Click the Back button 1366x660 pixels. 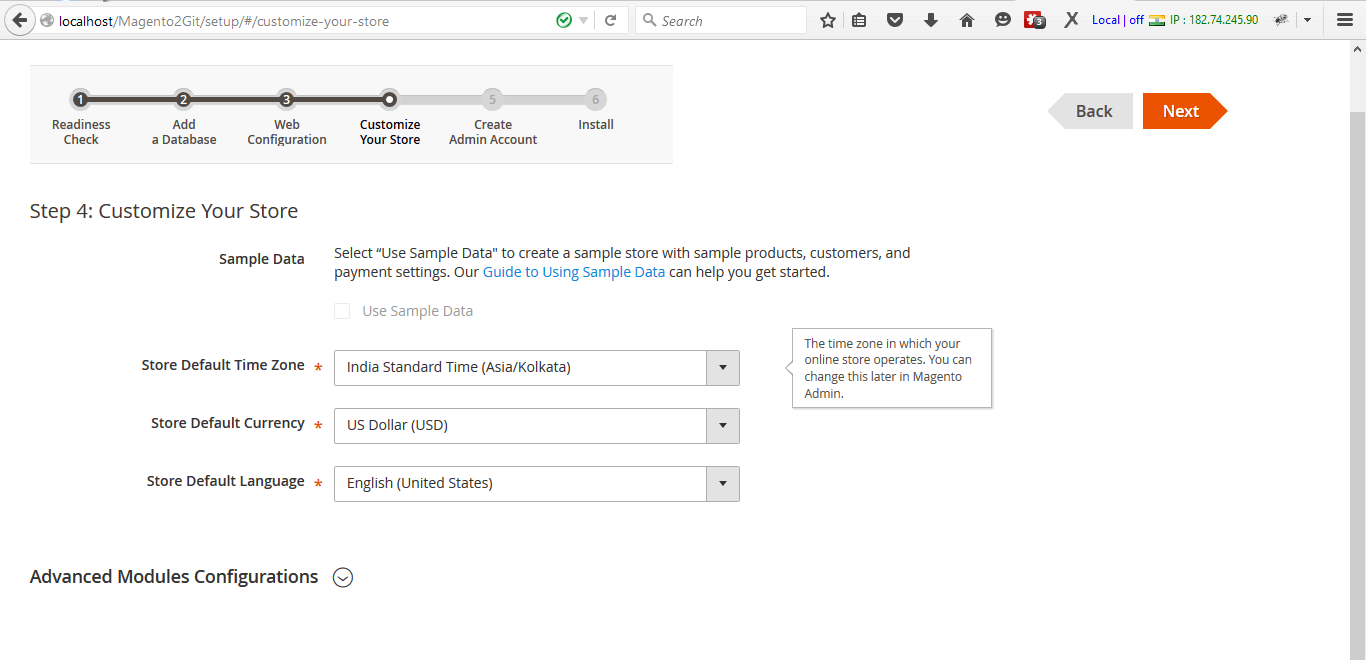[x=1093, y=111]
